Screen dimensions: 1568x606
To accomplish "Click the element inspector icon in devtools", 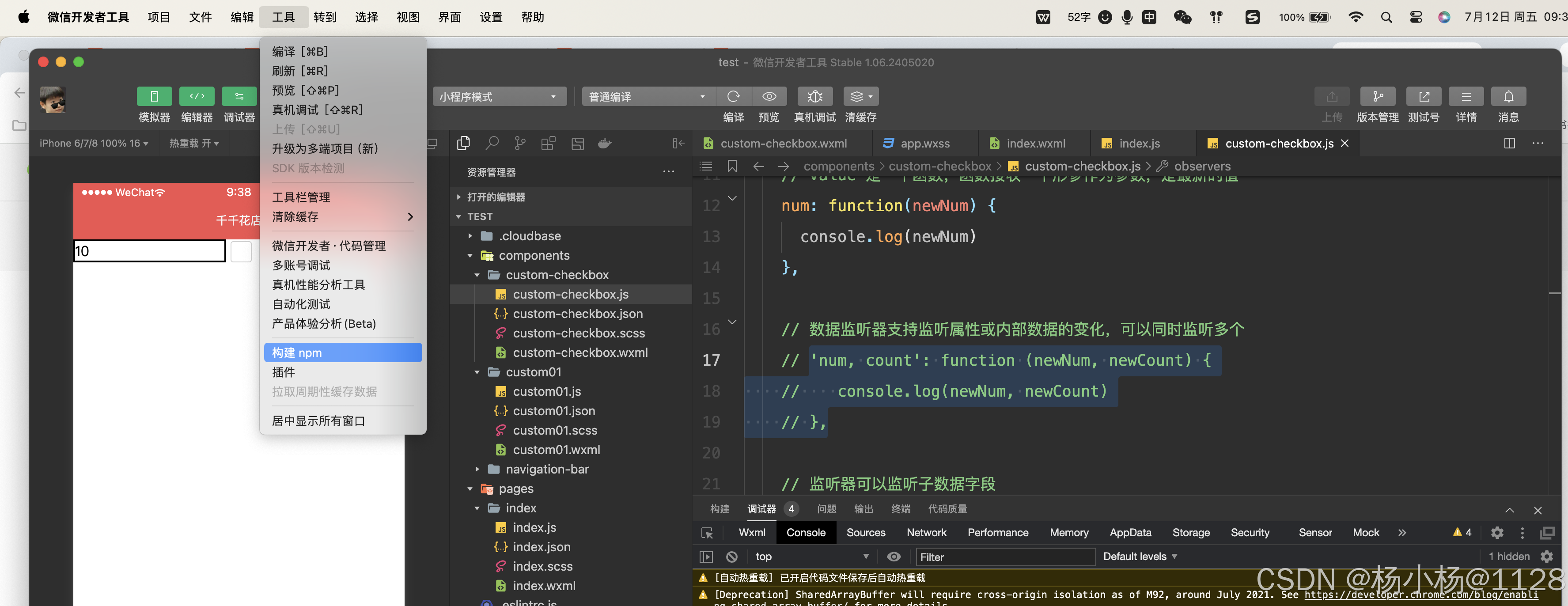I will [x=707, y=533].
